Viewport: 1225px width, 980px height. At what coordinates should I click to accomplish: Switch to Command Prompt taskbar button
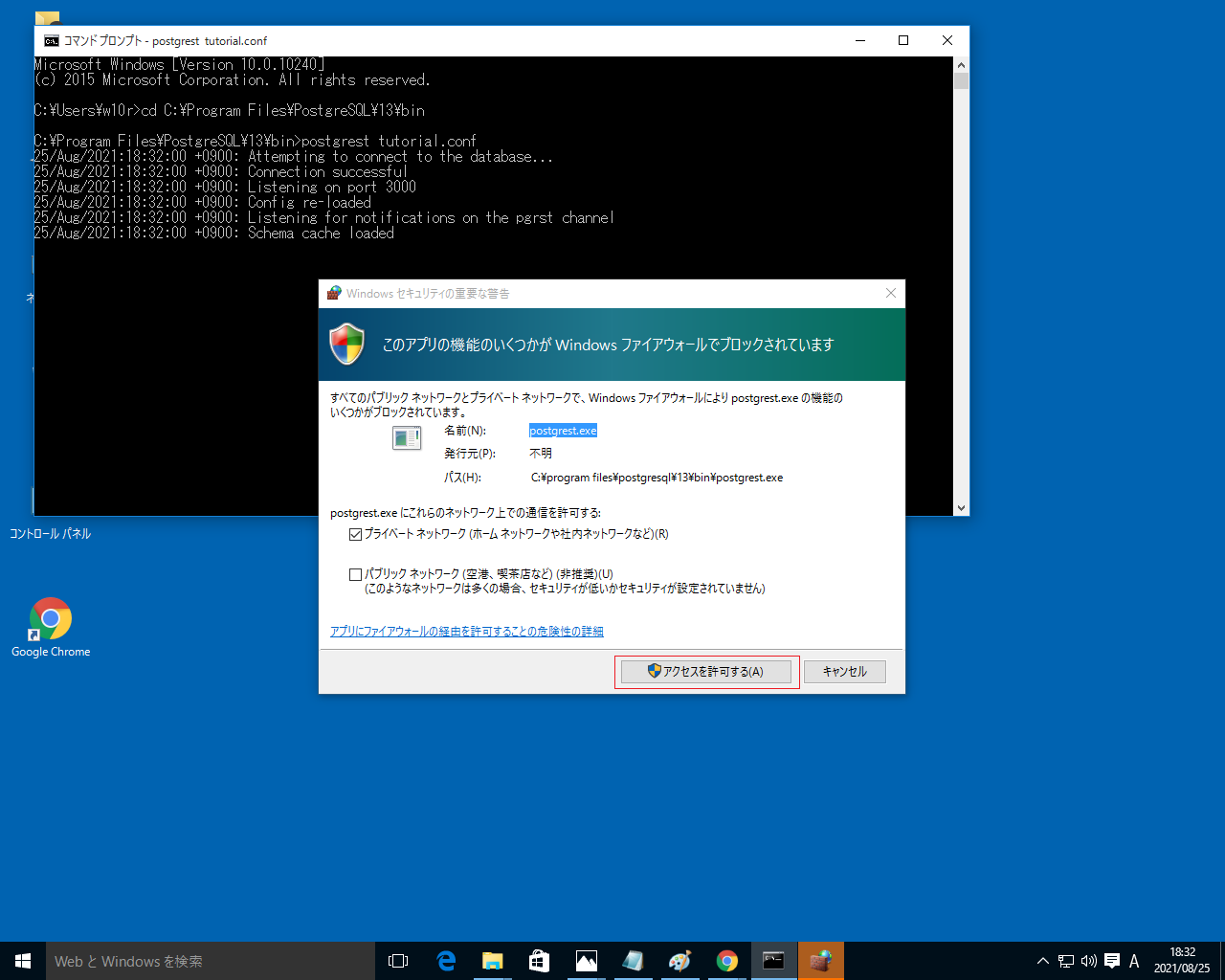click(x=774, y=961)
